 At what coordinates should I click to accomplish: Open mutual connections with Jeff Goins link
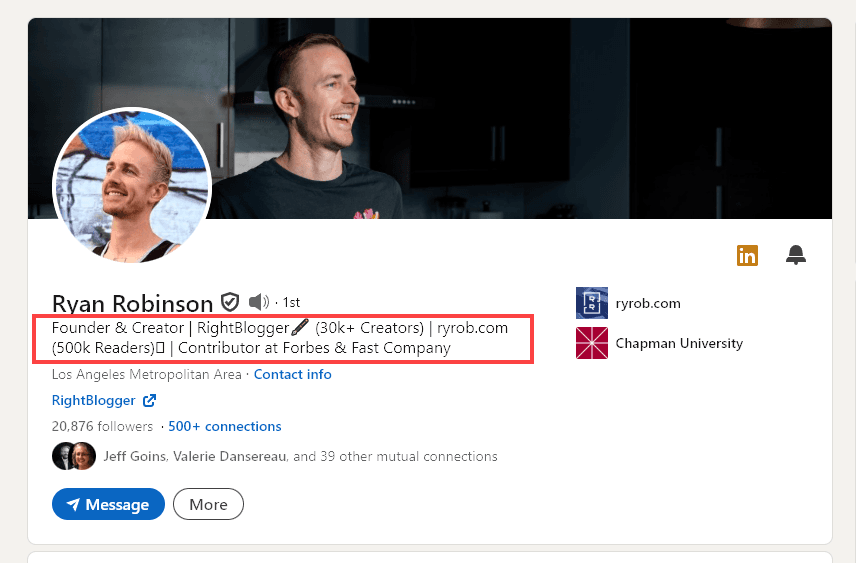click(x=300, y=456)
